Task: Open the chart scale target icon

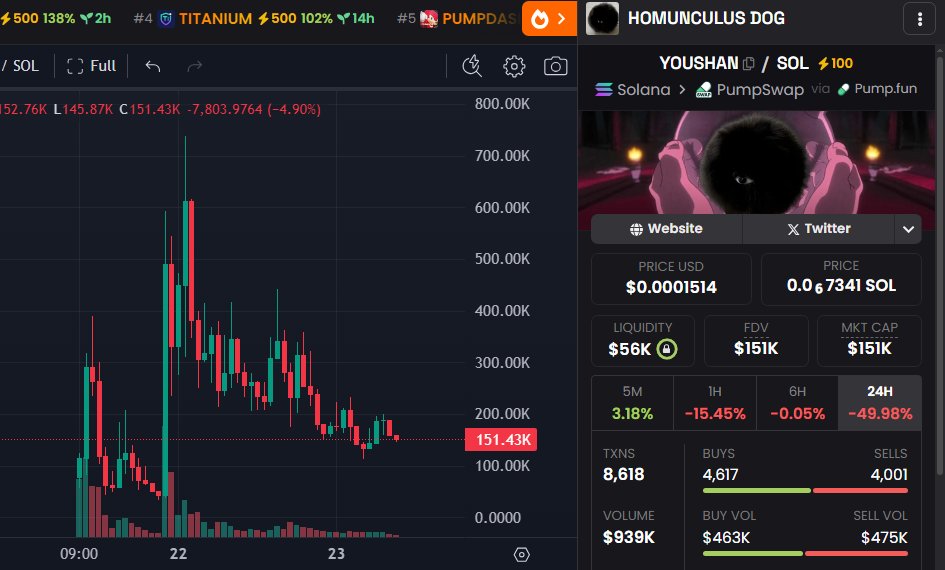Action: tap(521, 554)
